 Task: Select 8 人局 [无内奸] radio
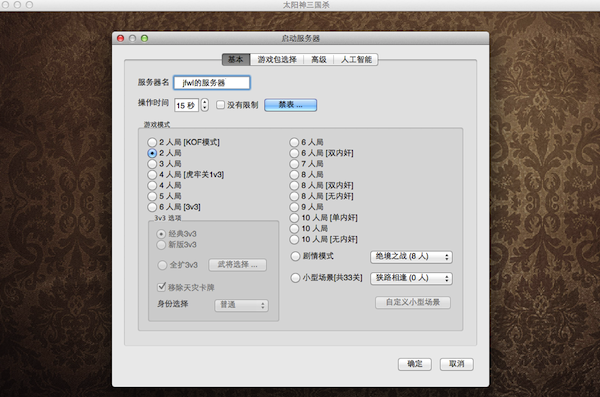coord(294,196)
